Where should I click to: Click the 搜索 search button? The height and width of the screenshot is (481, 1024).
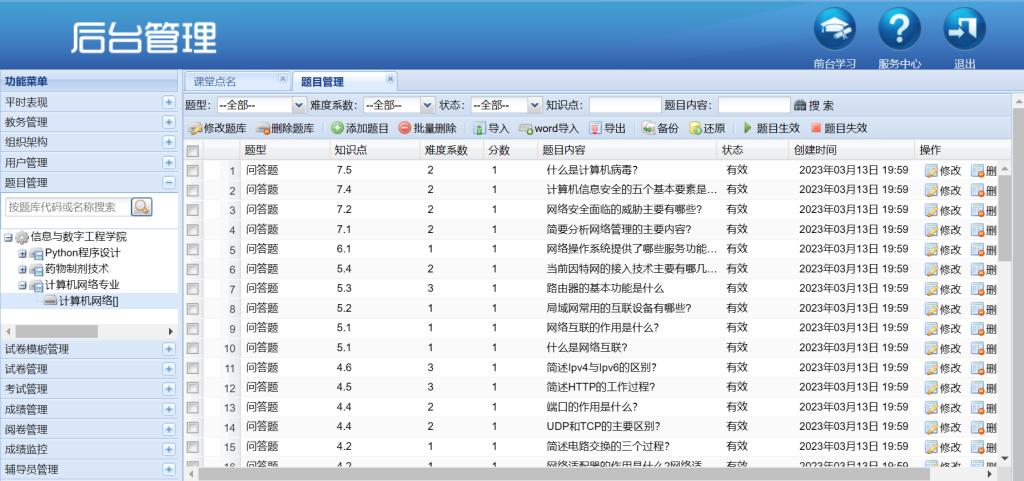pyautogui.click(x=813, y=105)
